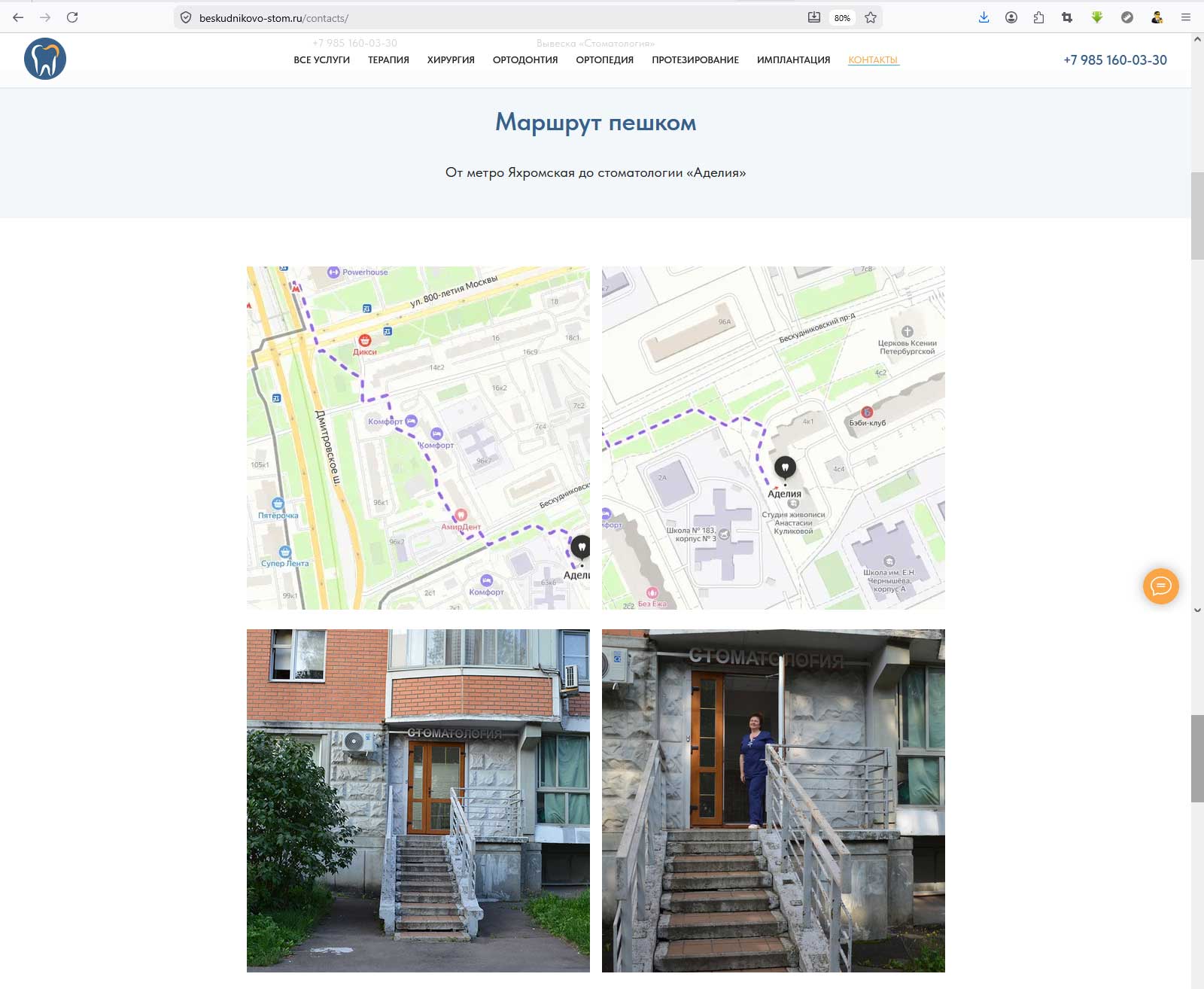This screenshot has width=1204, height=989.
Task: Open the building entrance photo with bushes
Action: click(418, 801)
